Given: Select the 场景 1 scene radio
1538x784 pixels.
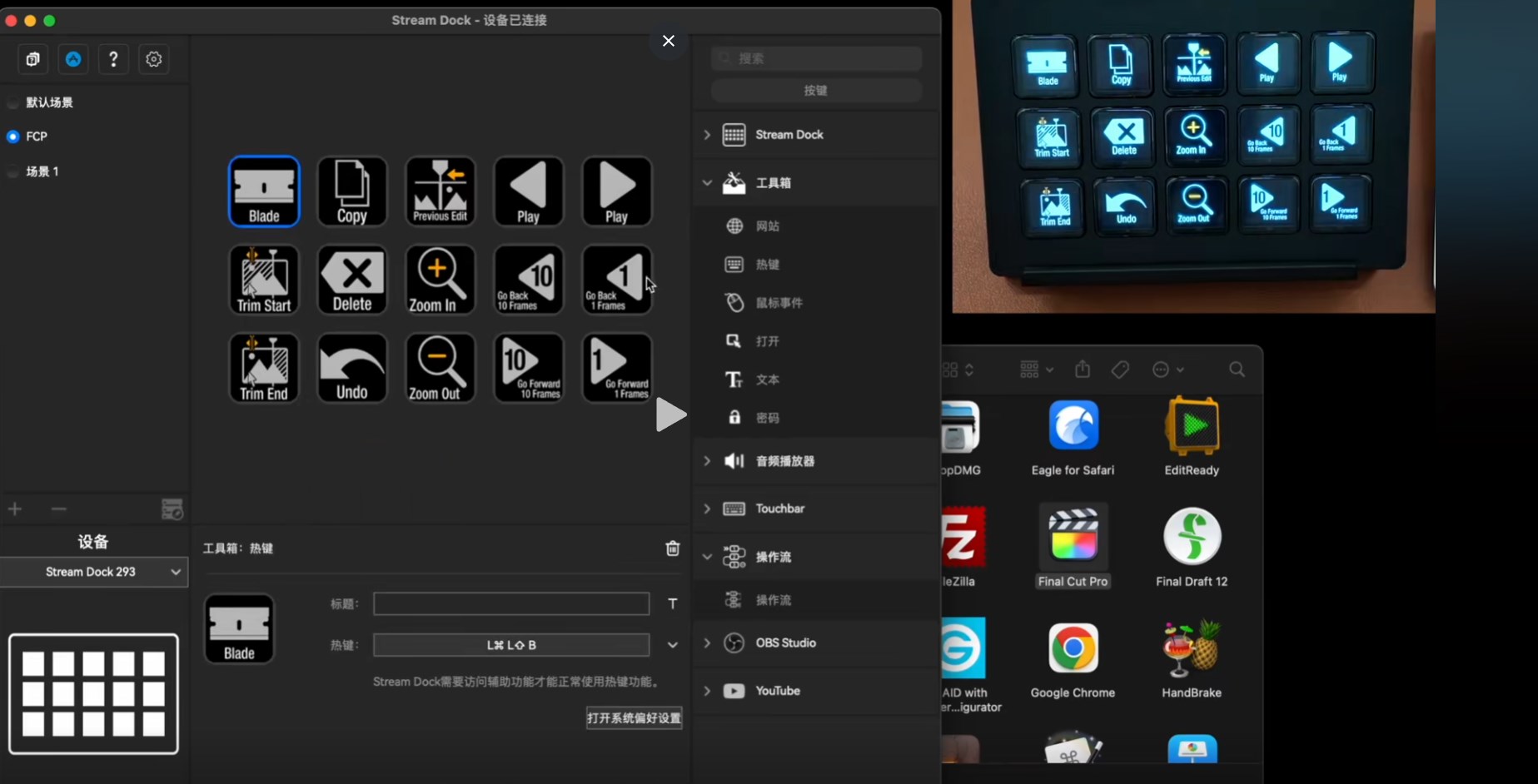Looking at the screenshot, I should [12, 171].
